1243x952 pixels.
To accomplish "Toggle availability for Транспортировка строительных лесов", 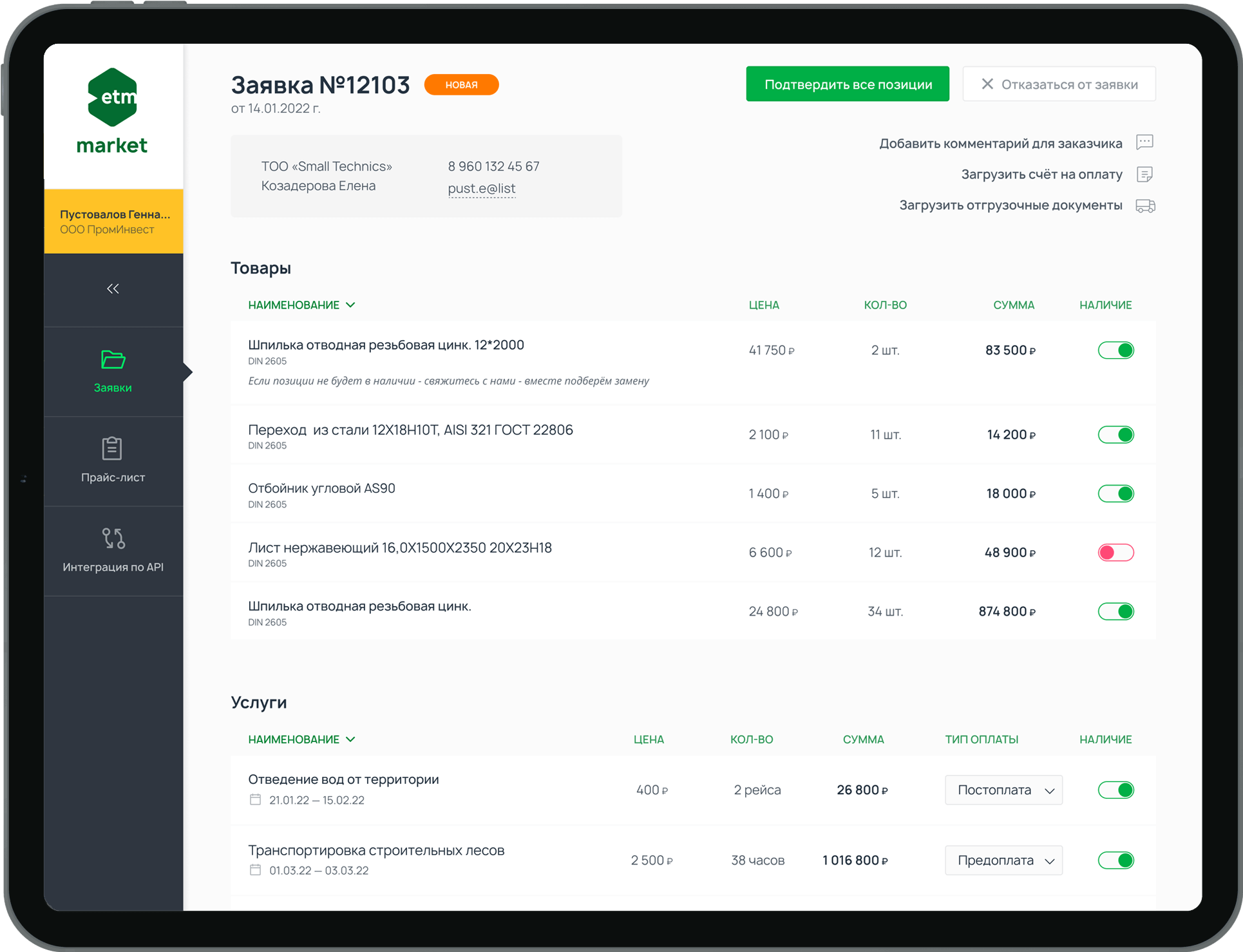I will 1115,860.
